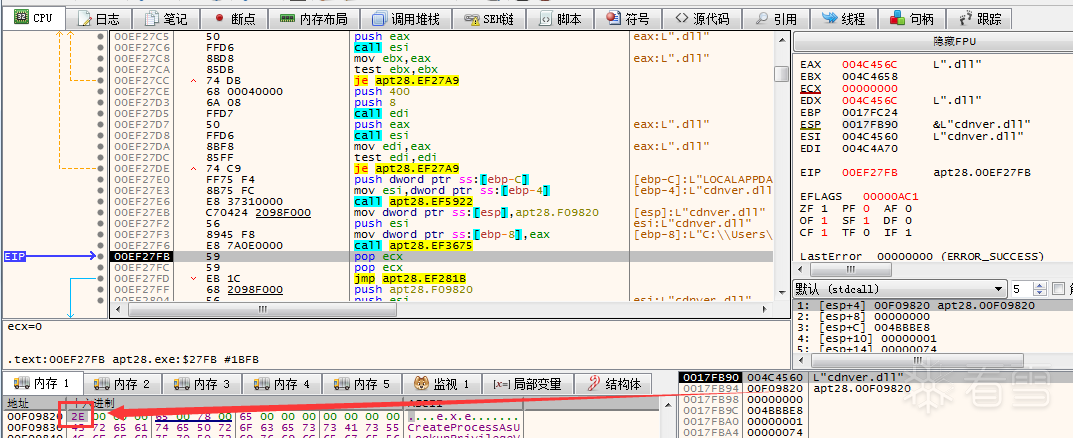Select the ESP register value 0017FB90
The width and height of the screenshot is (1073, 438).
868,125
